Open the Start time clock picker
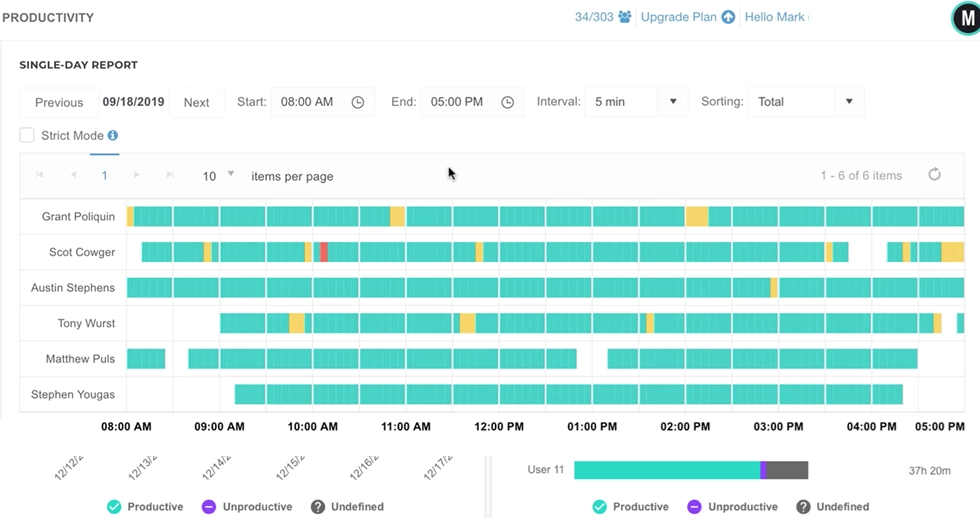Image resolution: width=980 pixels, height=518 pixels. (358, 102)
